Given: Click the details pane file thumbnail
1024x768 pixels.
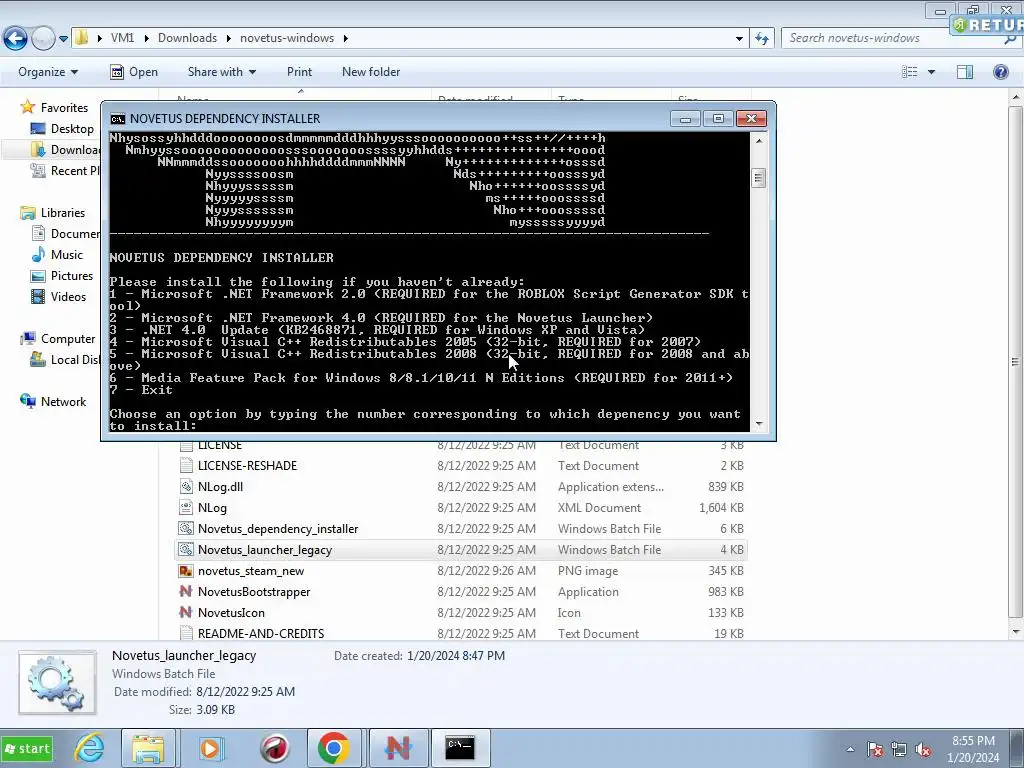Looking at the screenshot, I should [57, 682].
